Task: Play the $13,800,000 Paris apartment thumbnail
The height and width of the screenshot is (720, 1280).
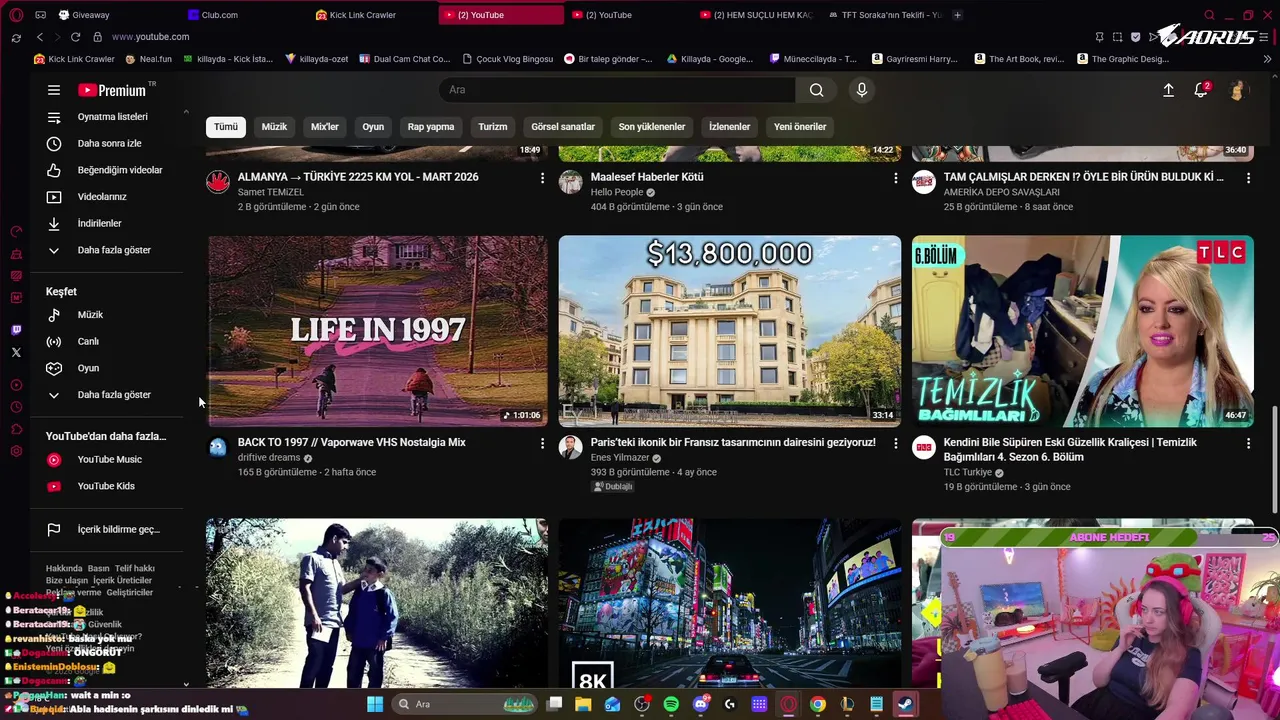Action: [x=730, y=331]
